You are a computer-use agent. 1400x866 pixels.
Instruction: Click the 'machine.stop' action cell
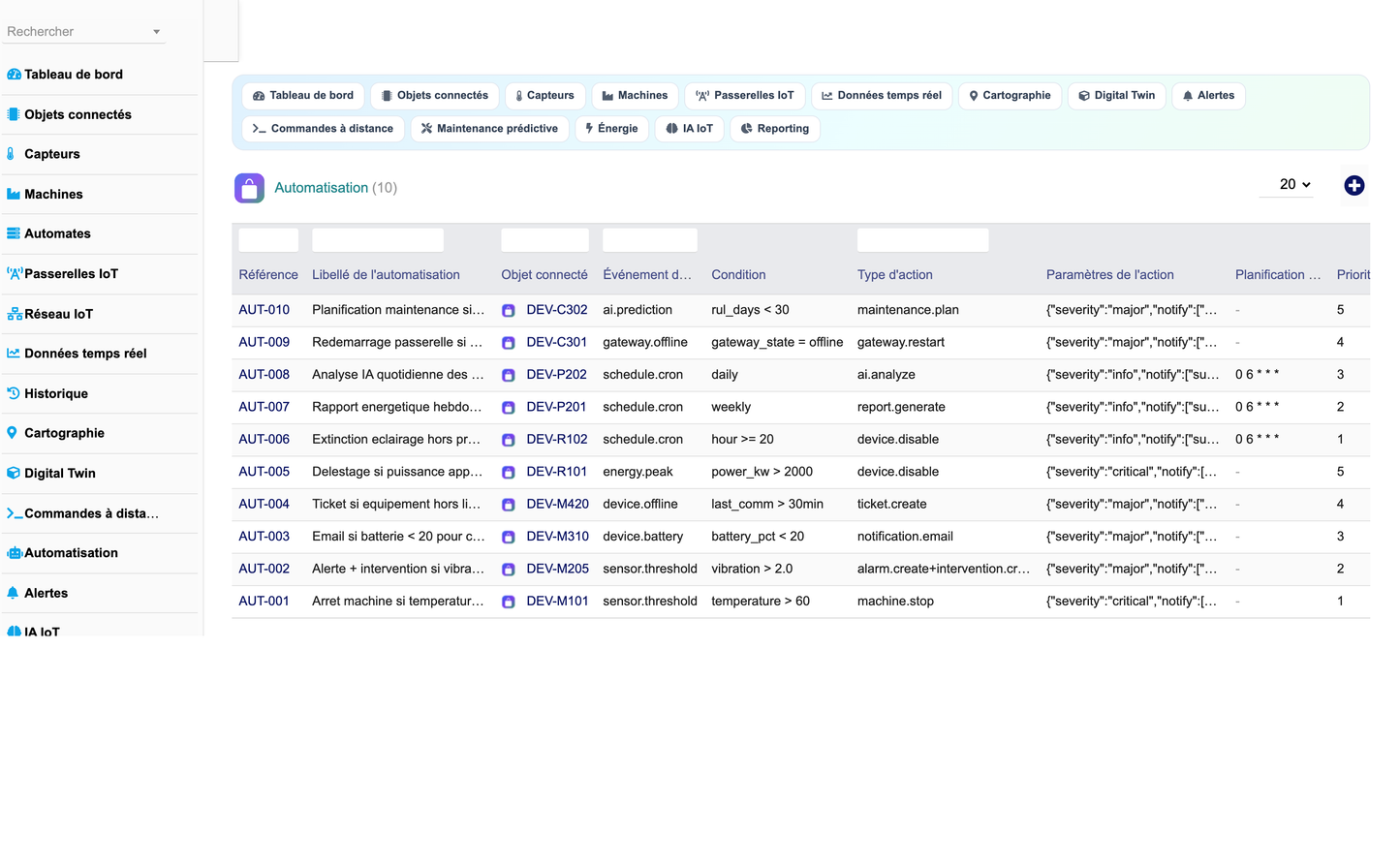coord(895,601)
